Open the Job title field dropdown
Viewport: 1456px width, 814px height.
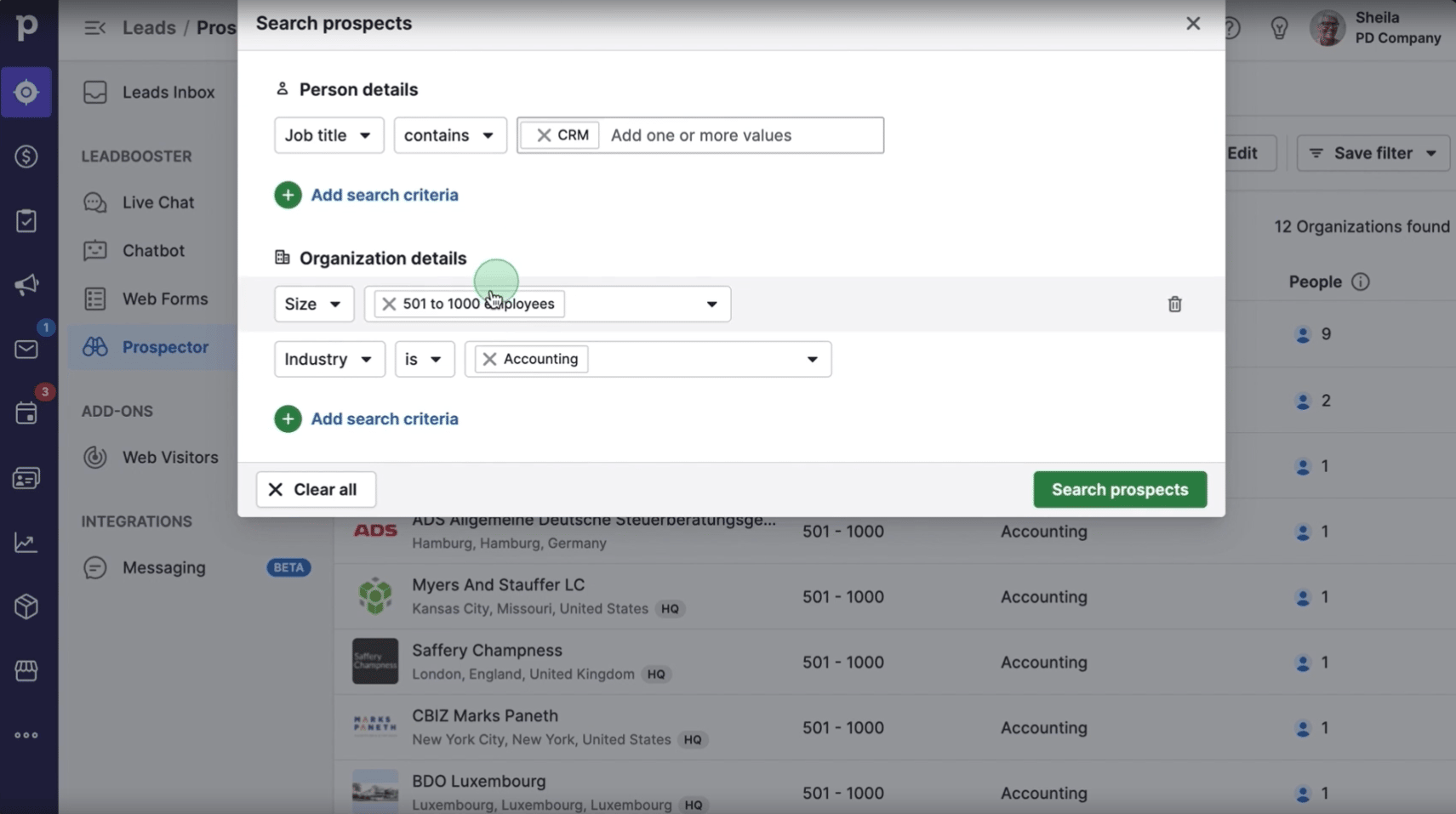click(328, 134)
